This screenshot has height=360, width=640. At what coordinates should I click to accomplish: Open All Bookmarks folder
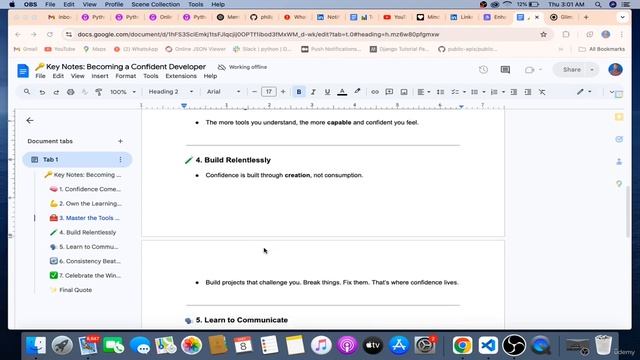(x=602, y=49)
